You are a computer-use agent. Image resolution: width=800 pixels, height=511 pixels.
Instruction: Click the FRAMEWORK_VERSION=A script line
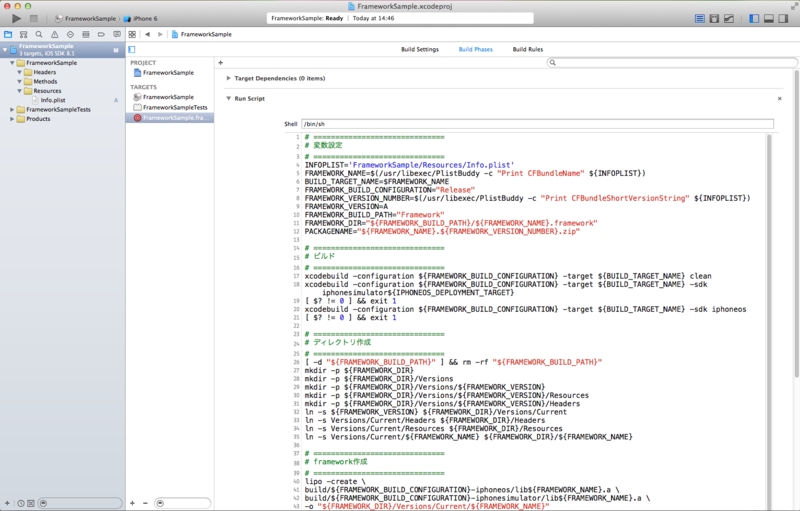coord(346,207)
